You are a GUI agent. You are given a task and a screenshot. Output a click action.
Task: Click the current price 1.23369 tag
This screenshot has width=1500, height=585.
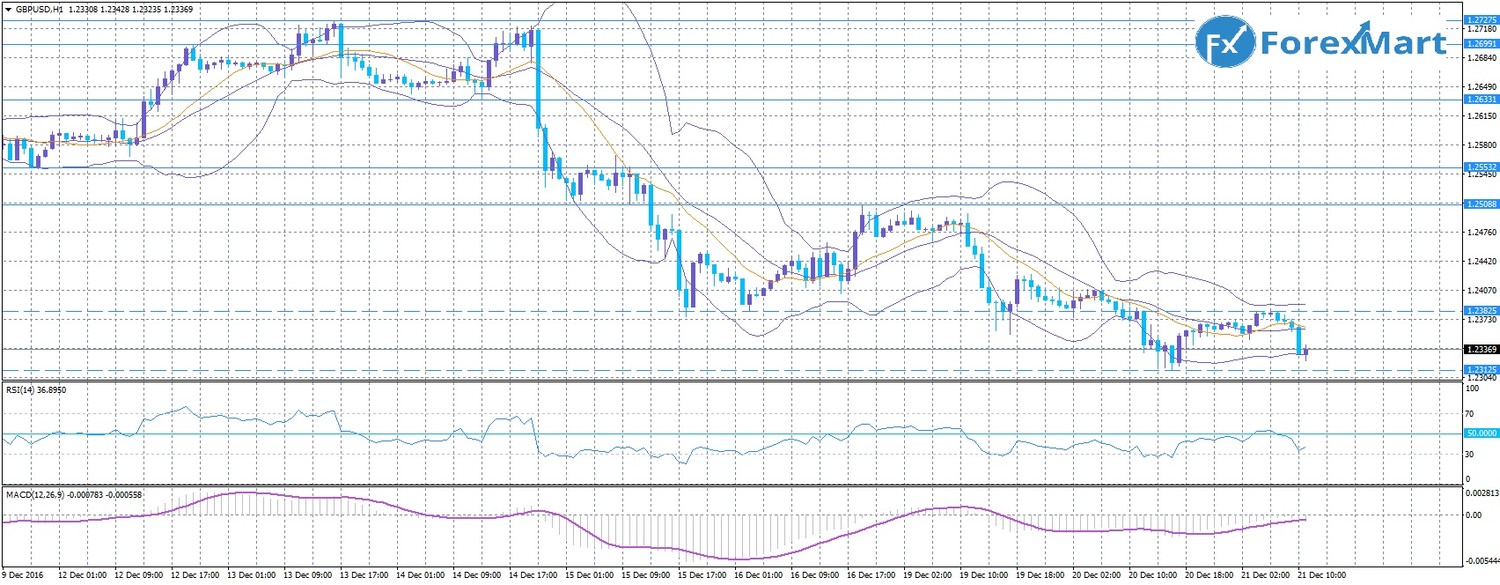(1481, 349)
